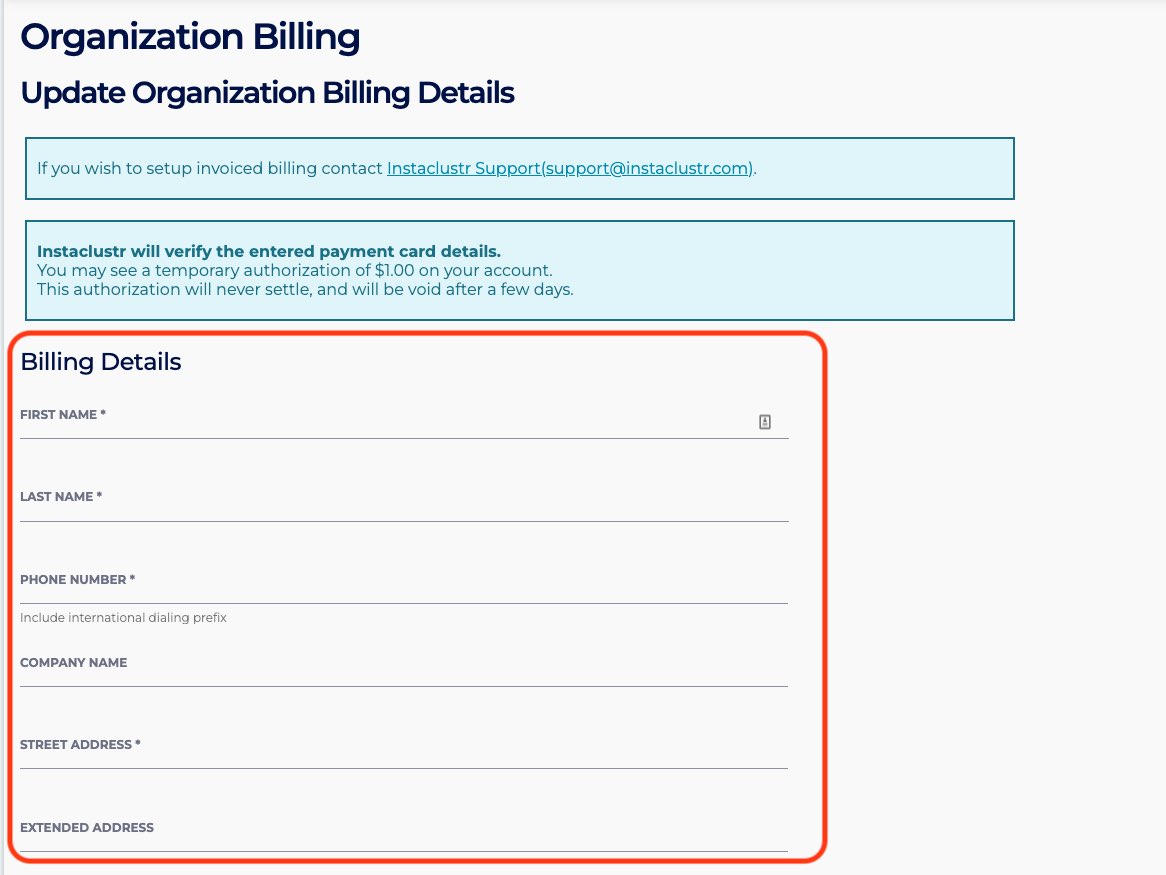The width and height of the screenshot is (1166, 875).
Task: Open the Instaclustr Support email link
Action: click(x=569, y=168)
